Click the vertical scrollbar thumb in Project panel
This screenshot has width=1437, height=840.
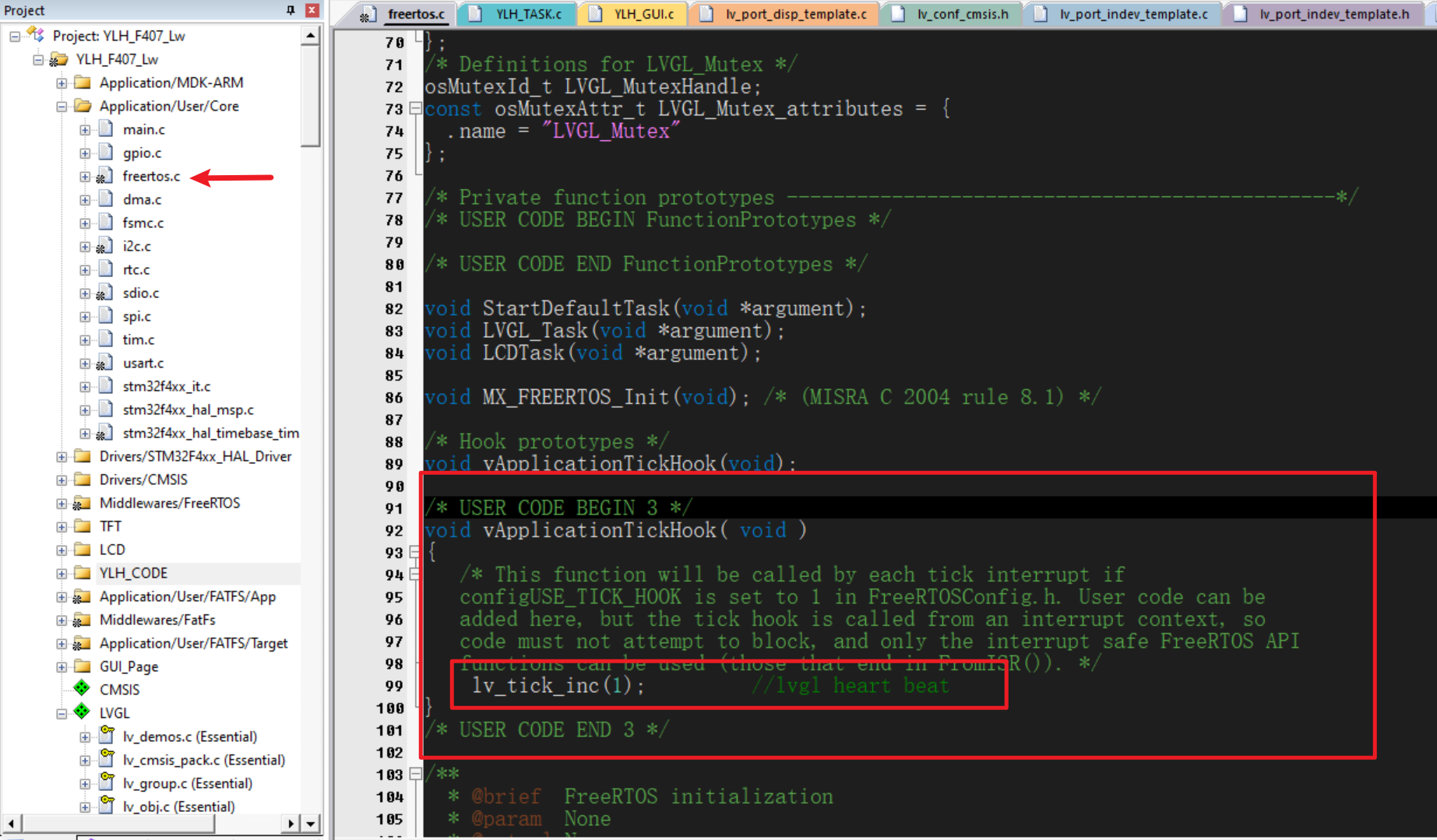coord(311,95)
